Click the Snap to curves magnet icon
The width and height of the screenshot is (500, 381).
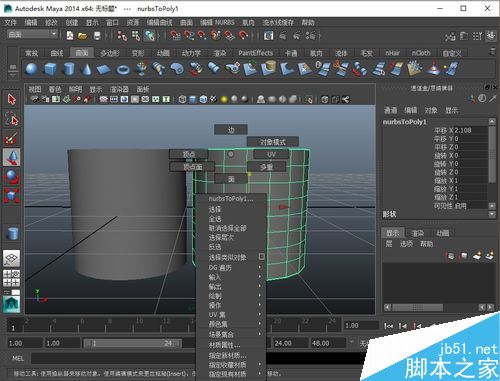pos(189,35)
